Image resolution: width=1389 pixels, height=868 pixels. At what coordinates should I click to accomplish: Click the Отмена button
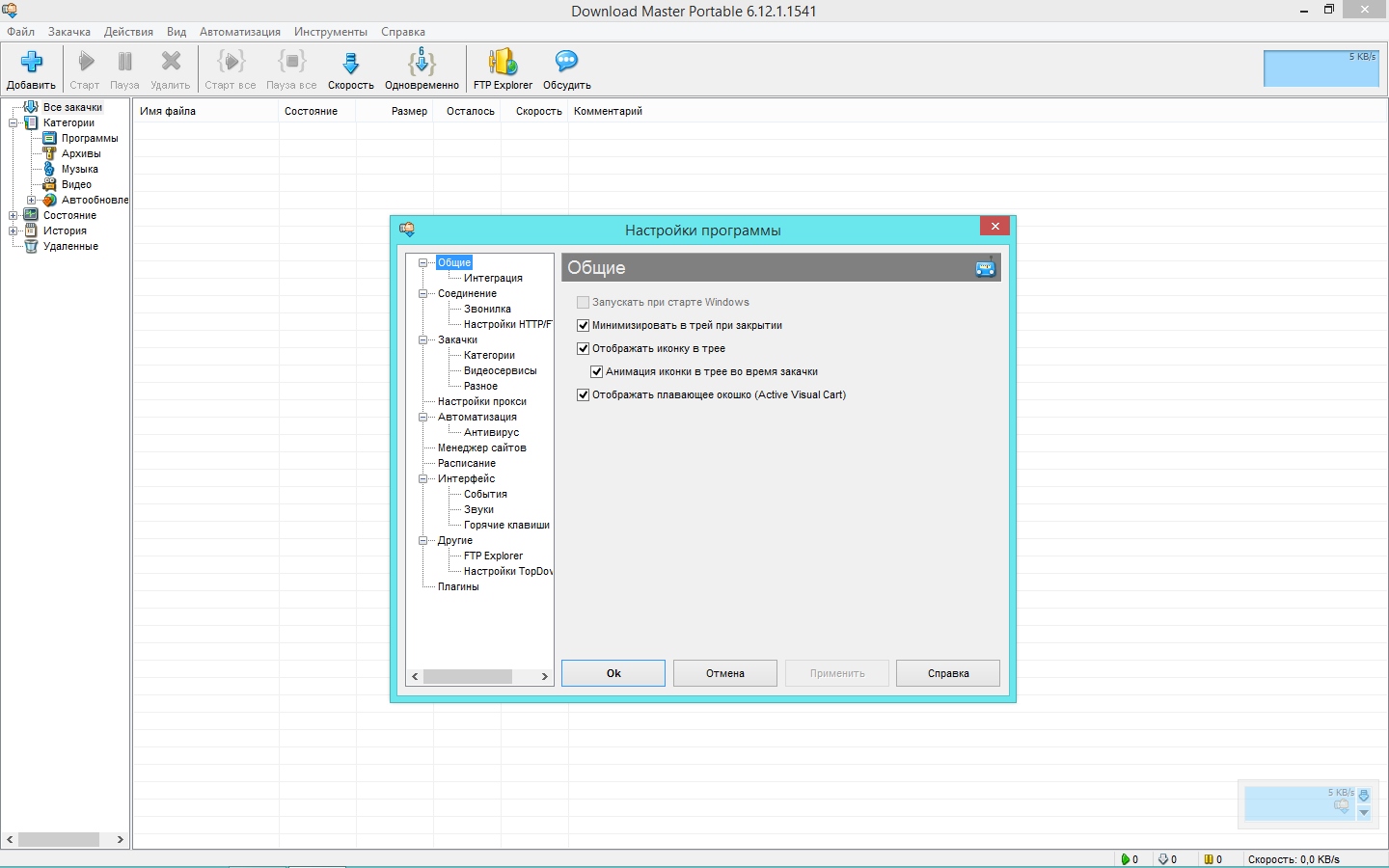click(725, 673)
